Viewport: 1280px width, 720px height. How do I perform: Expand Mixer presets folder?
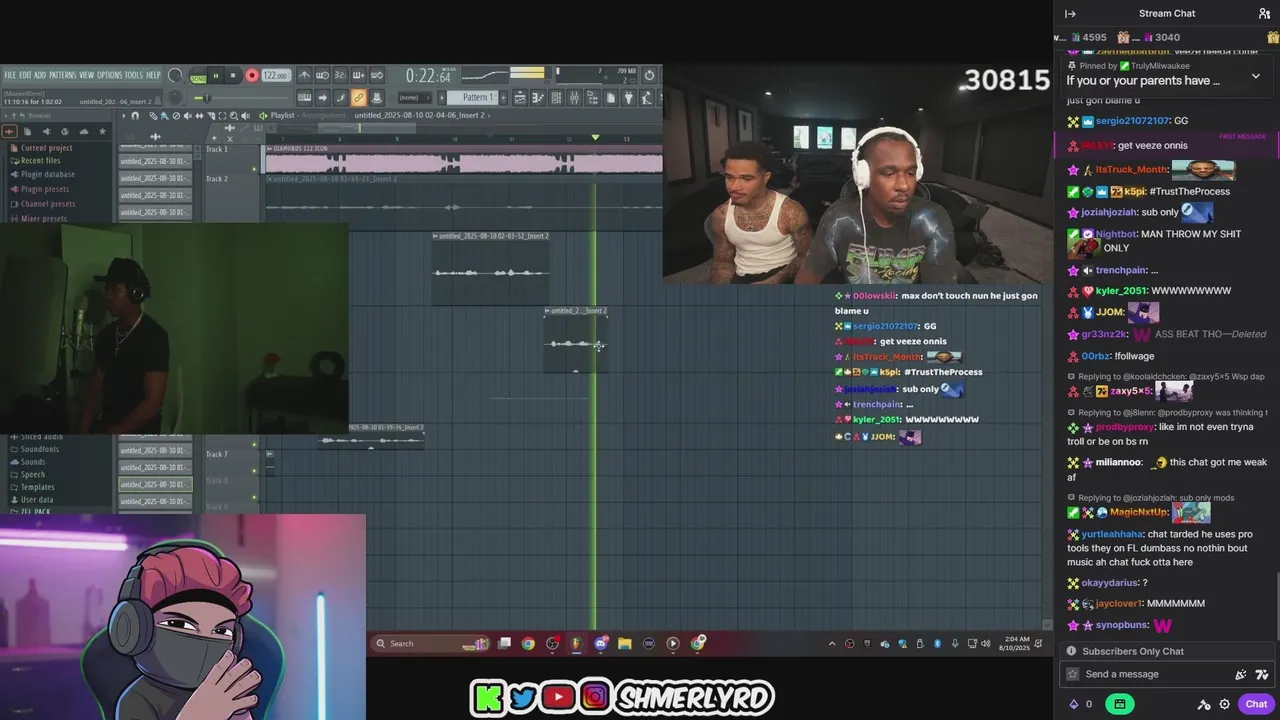click(x=44, y=218)
